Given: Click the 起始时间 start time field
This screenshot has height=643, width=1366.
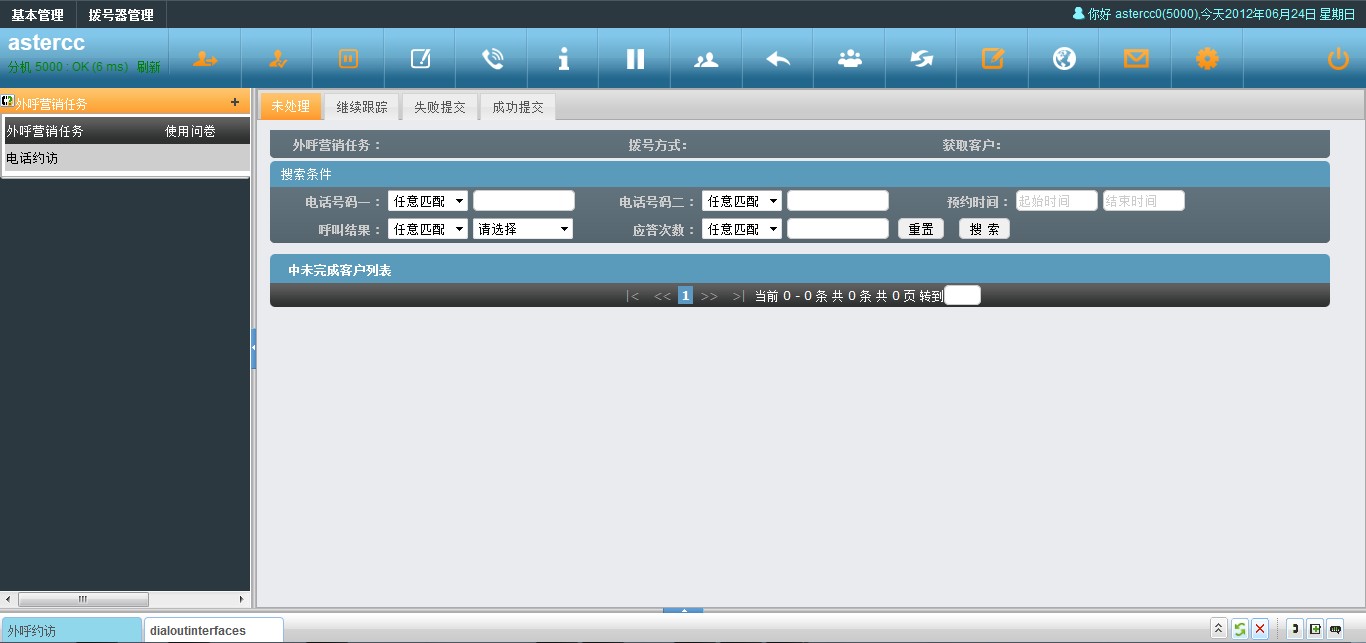Looking at the screenshot, I should [1056, 201].
